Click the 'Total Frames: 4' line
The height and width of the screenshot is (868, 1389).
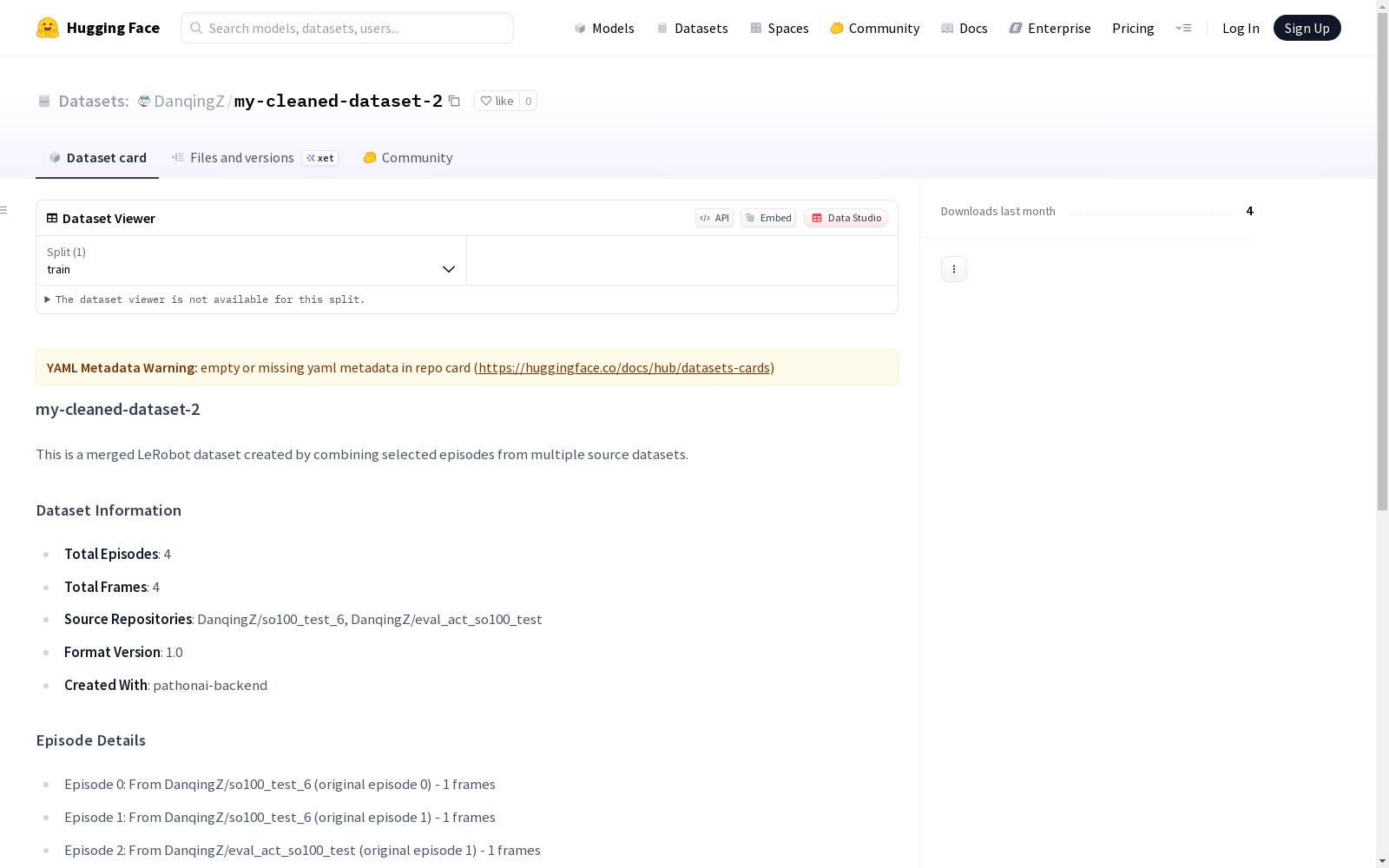(112, 587)
